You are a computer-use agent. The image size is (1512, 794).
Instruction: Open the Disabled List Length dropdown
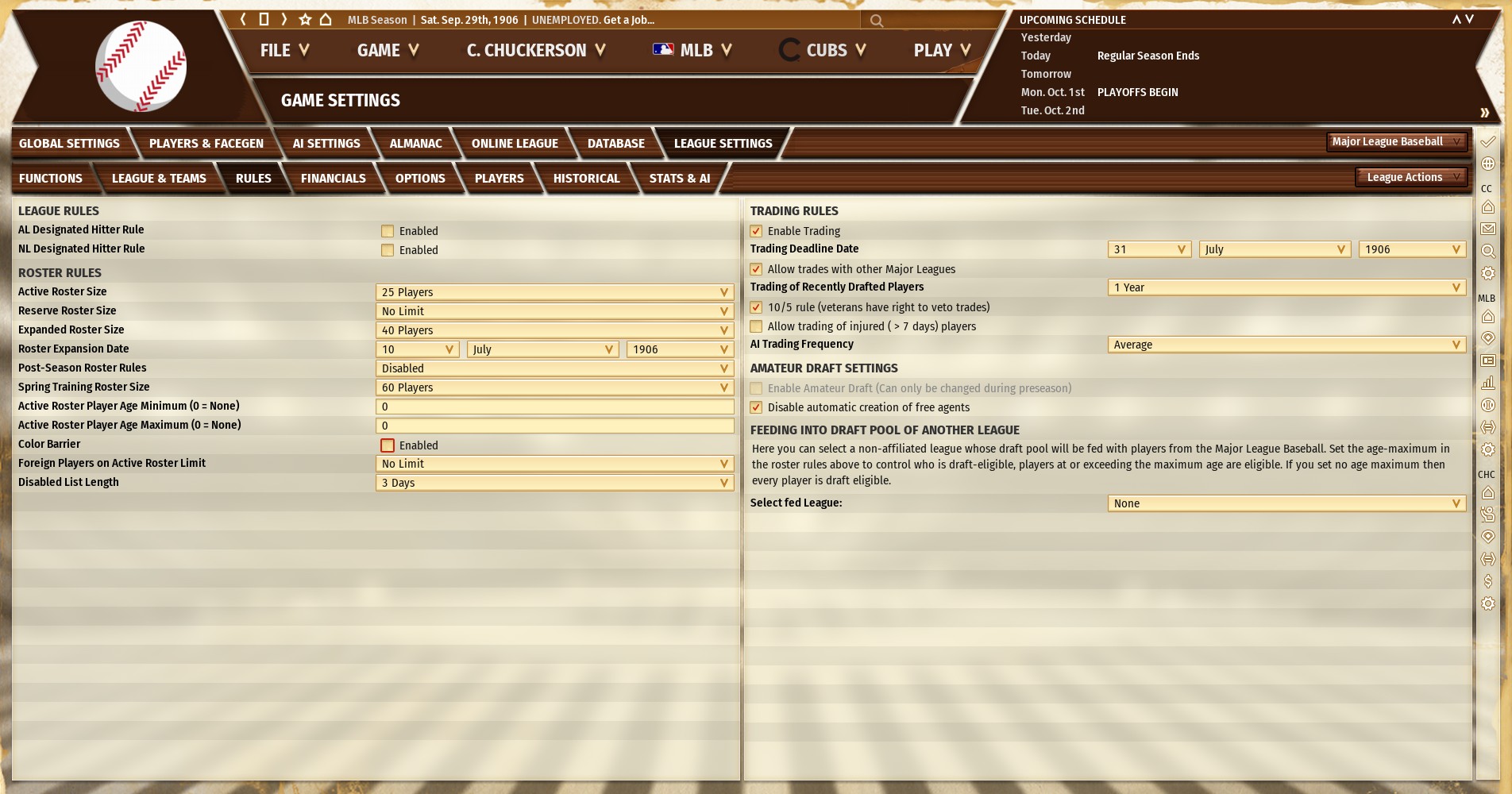(554, 483)
